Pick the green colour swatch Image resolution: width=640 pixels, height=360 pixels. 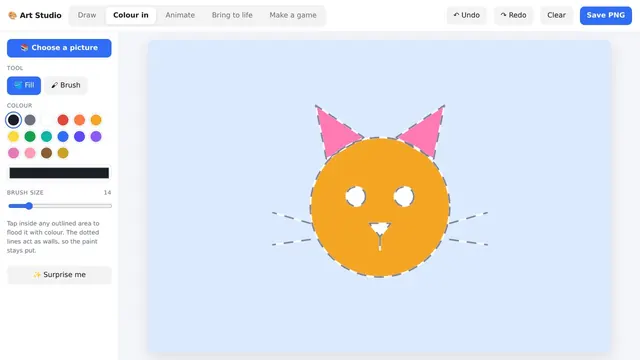pos(30,136)
